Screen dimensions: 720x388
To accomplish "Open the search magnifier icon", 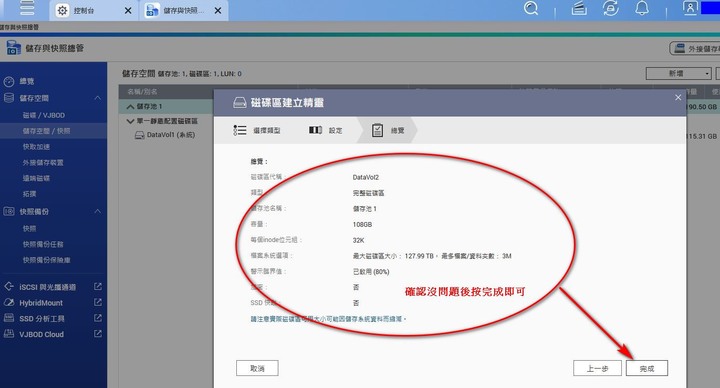I will (x=531, y=8).
